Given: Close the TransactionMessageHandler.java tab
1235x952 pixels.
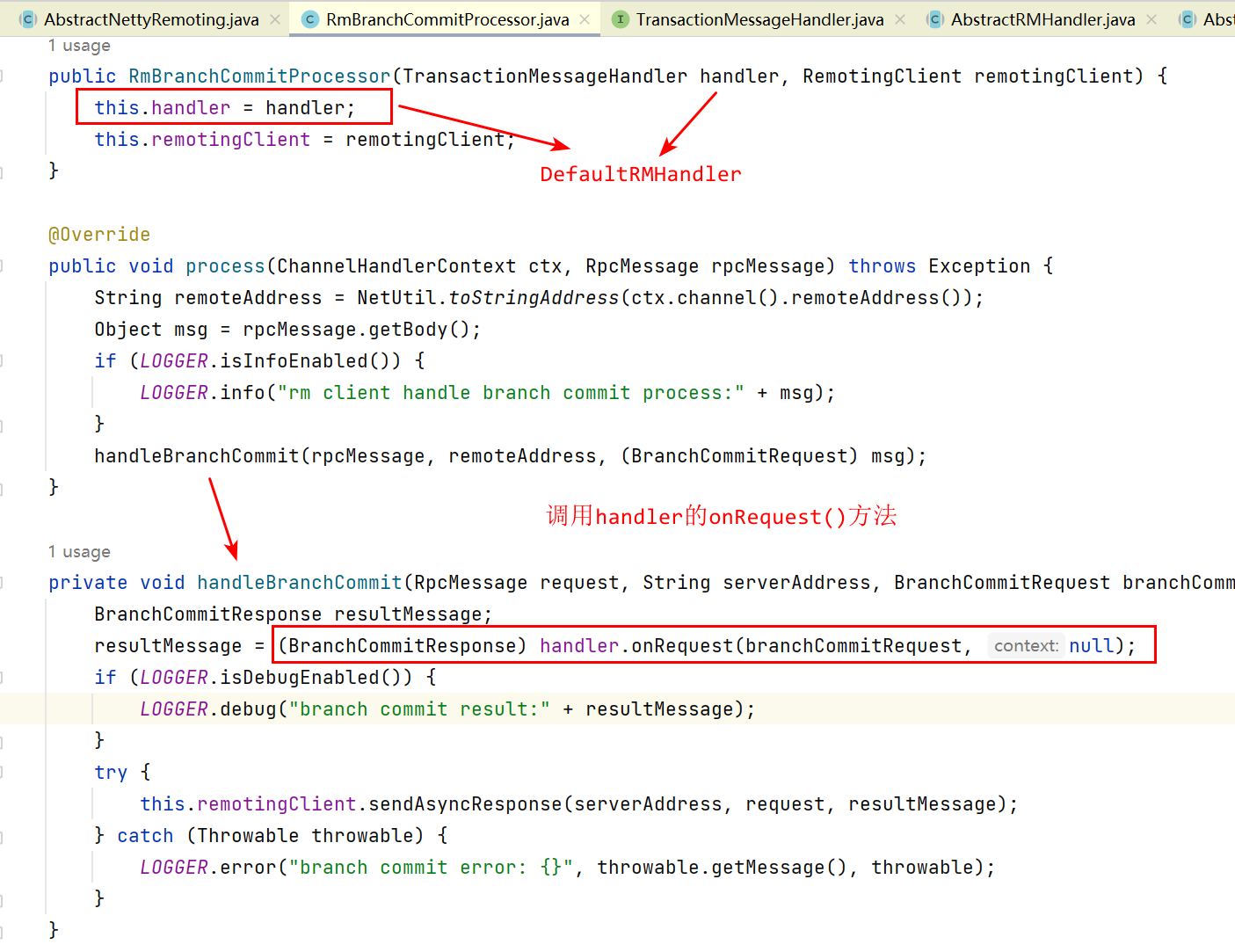Looking at the screenshot, I should (899, 19).
